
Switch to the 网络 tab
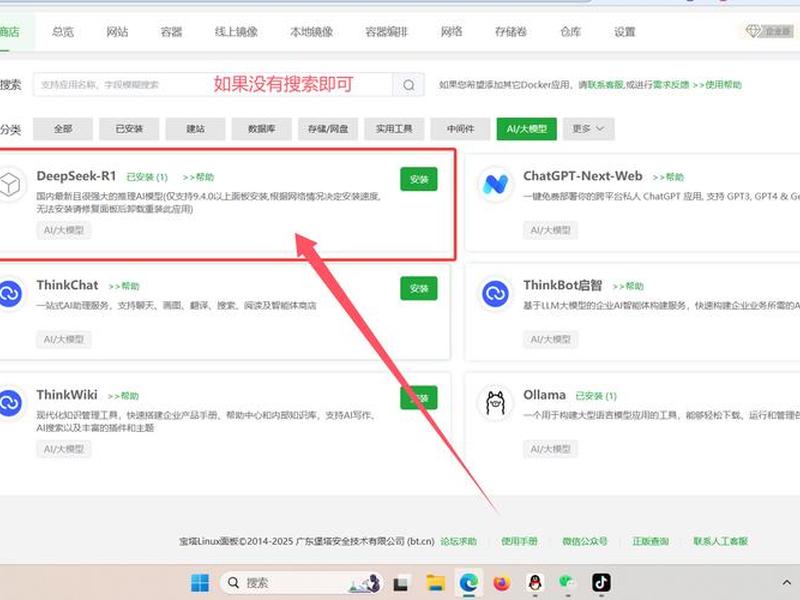(452, 32)
